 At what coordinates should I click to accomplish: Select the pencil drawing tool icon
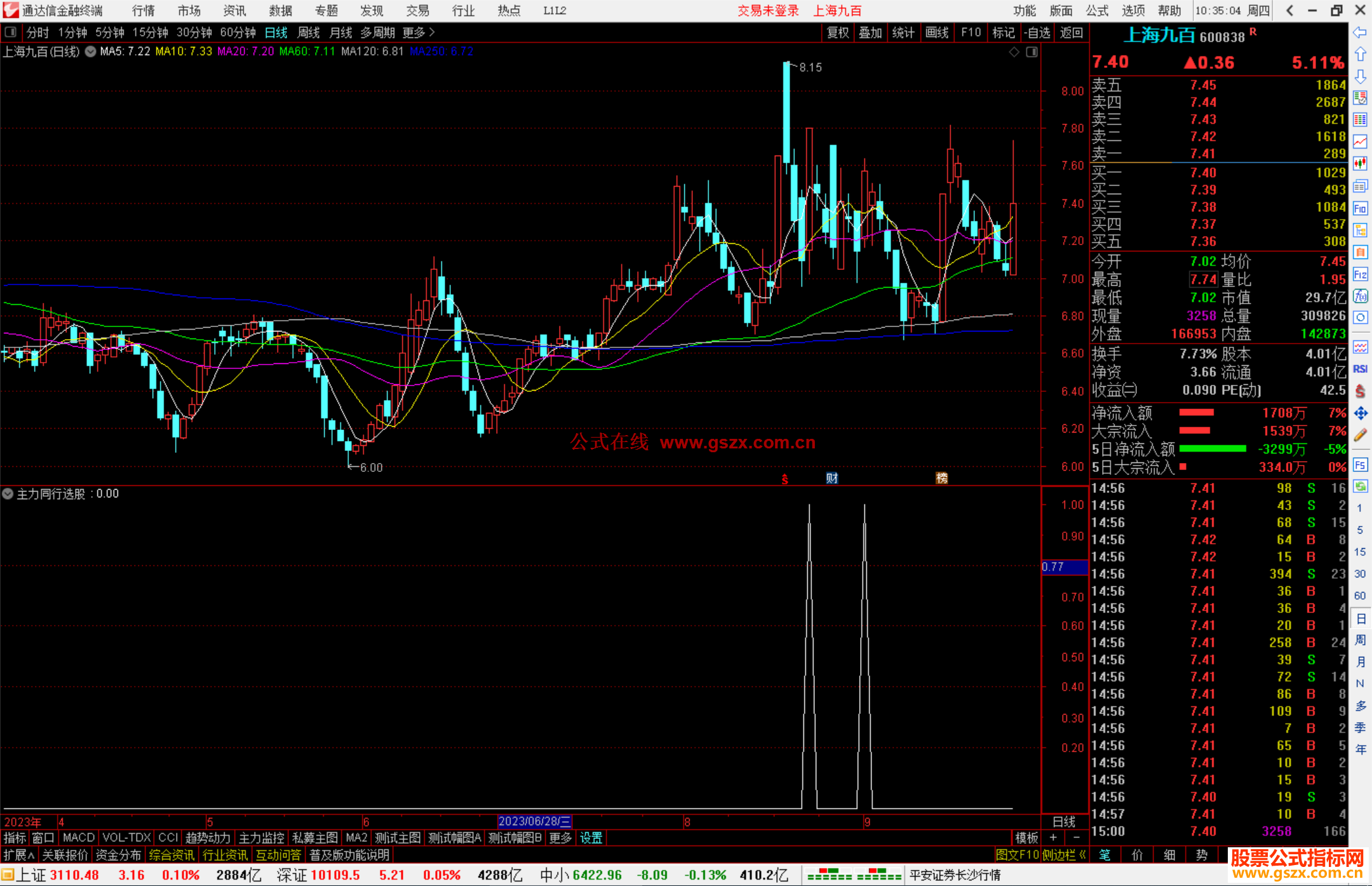coord(1360,436)
